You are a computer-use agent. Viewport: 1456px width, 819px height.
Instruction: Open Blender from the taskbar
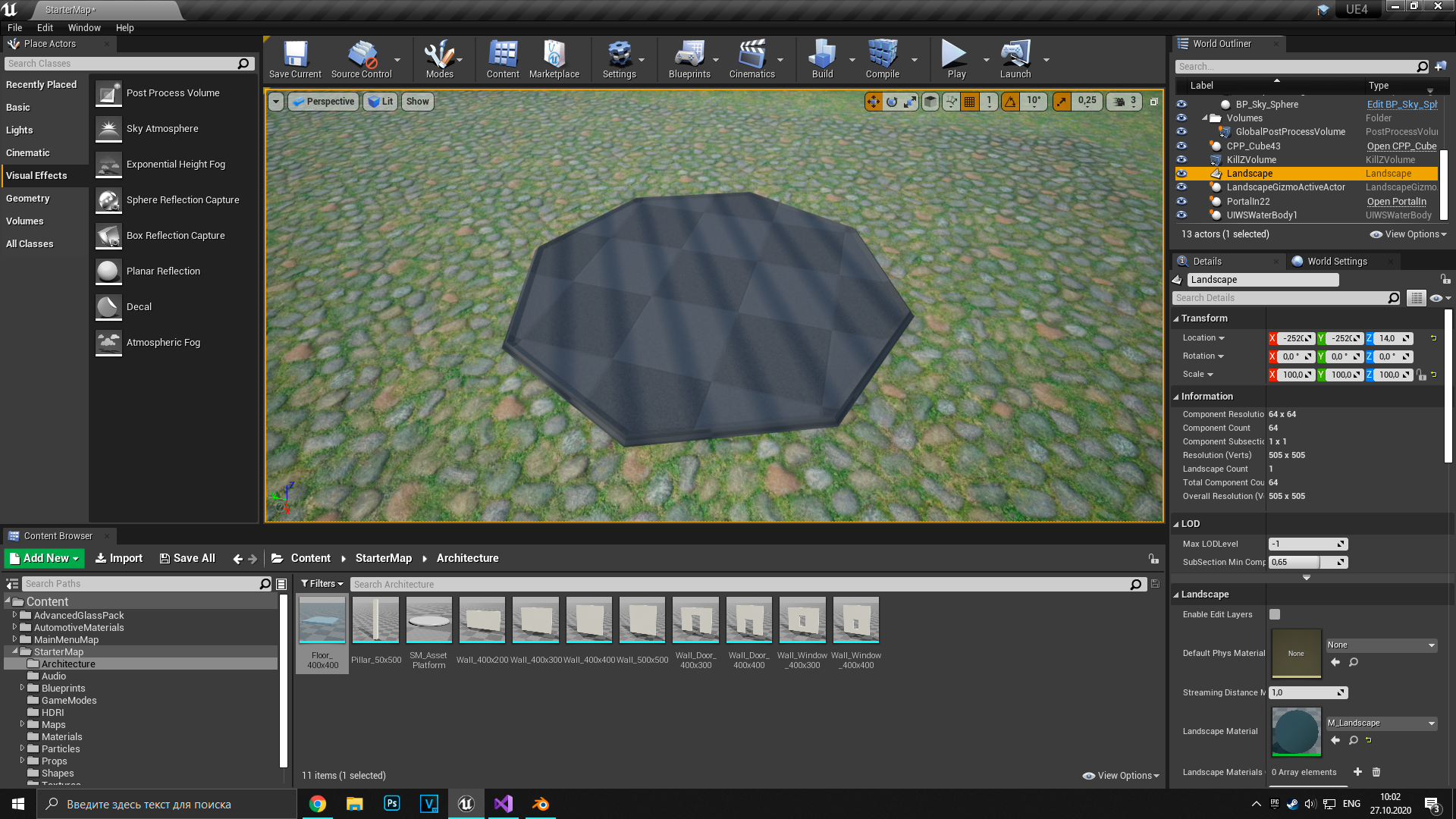(540, 804)
